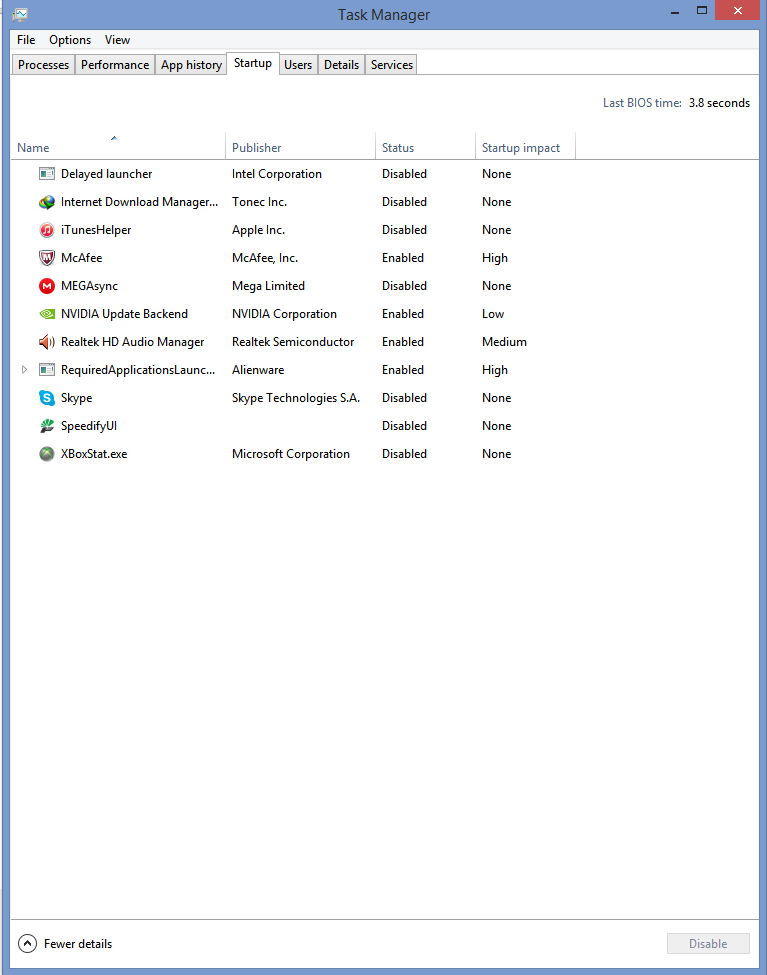Click the RequiredApplicationsLauncher icon
The width and height of the screenshot is (767, 975).
47,370
